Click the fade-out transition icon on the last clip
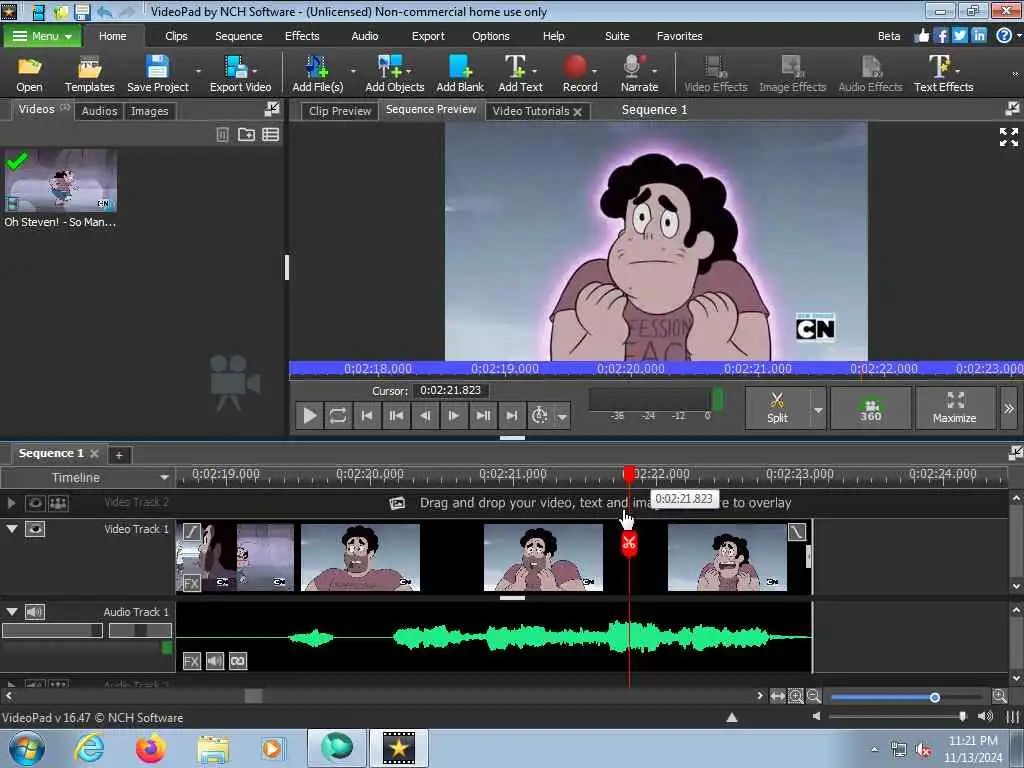Viewport: 1024px width, 768px height. (x=797, y=532)
